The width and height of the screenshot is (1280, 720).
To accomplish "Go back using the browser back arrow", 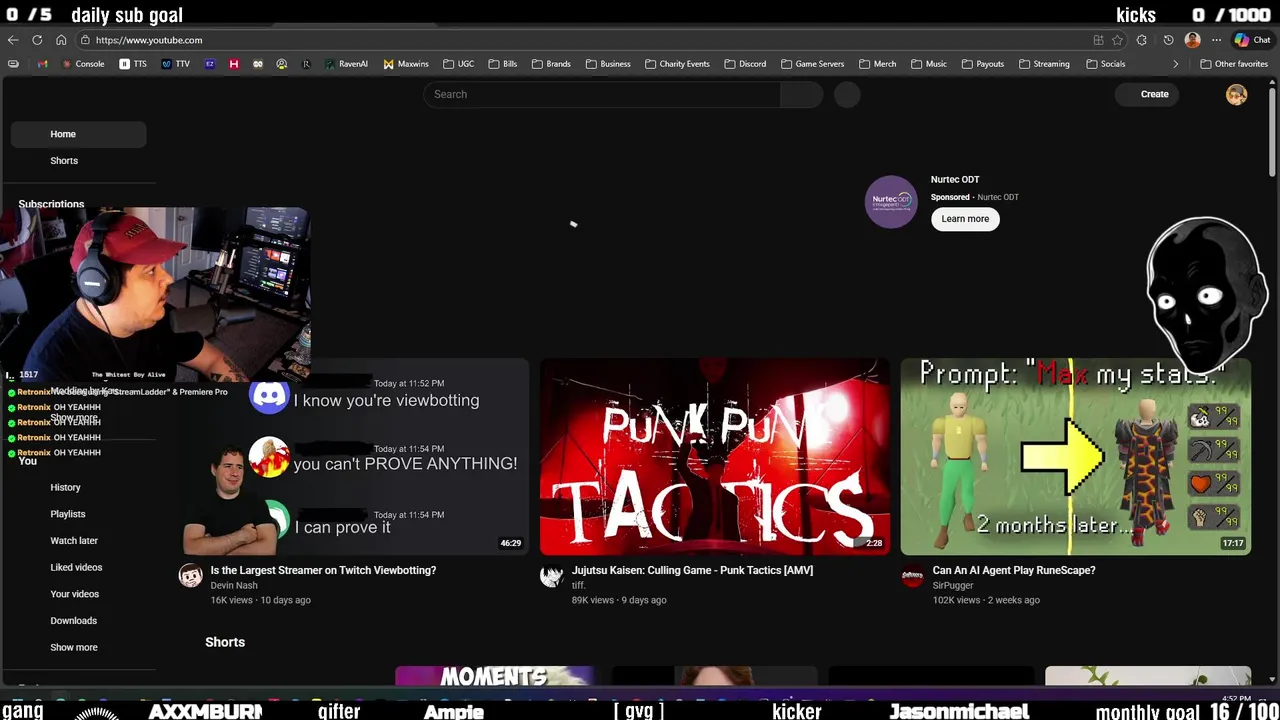I will pyautogui.click(x=13, y=40).
